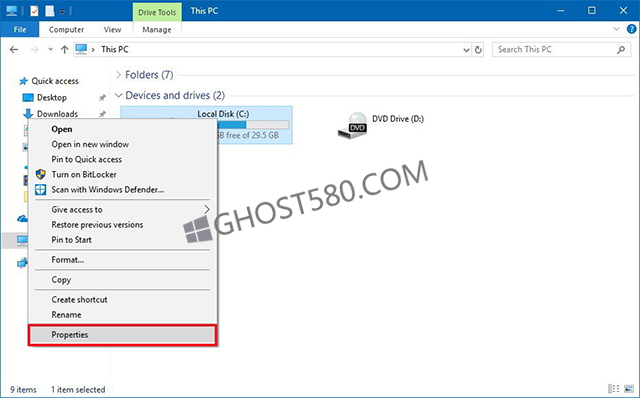Viewport: 640px width, 398px height.
Task: Switch to large icons view in status bar
Action: [x=629, y=389]
